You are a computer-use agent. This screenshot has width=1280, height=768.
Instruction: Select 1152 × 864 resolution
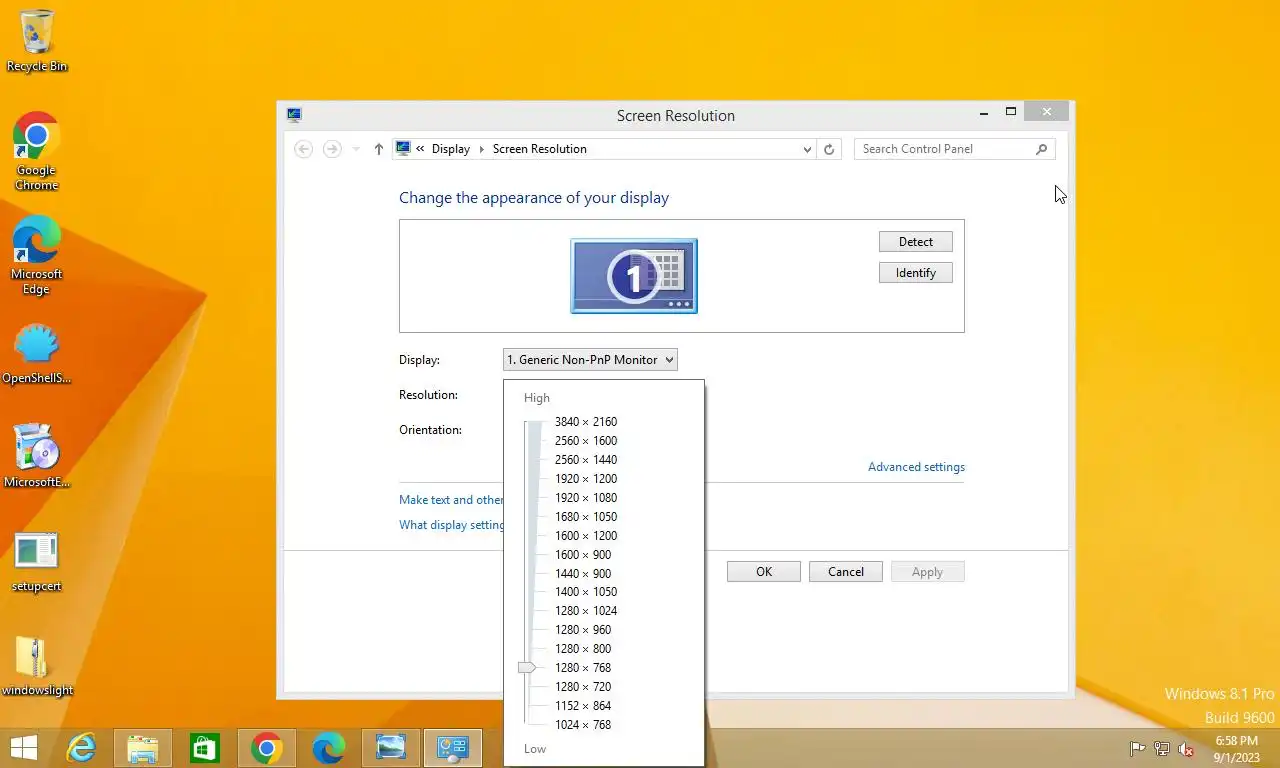(x=583, y=706)
